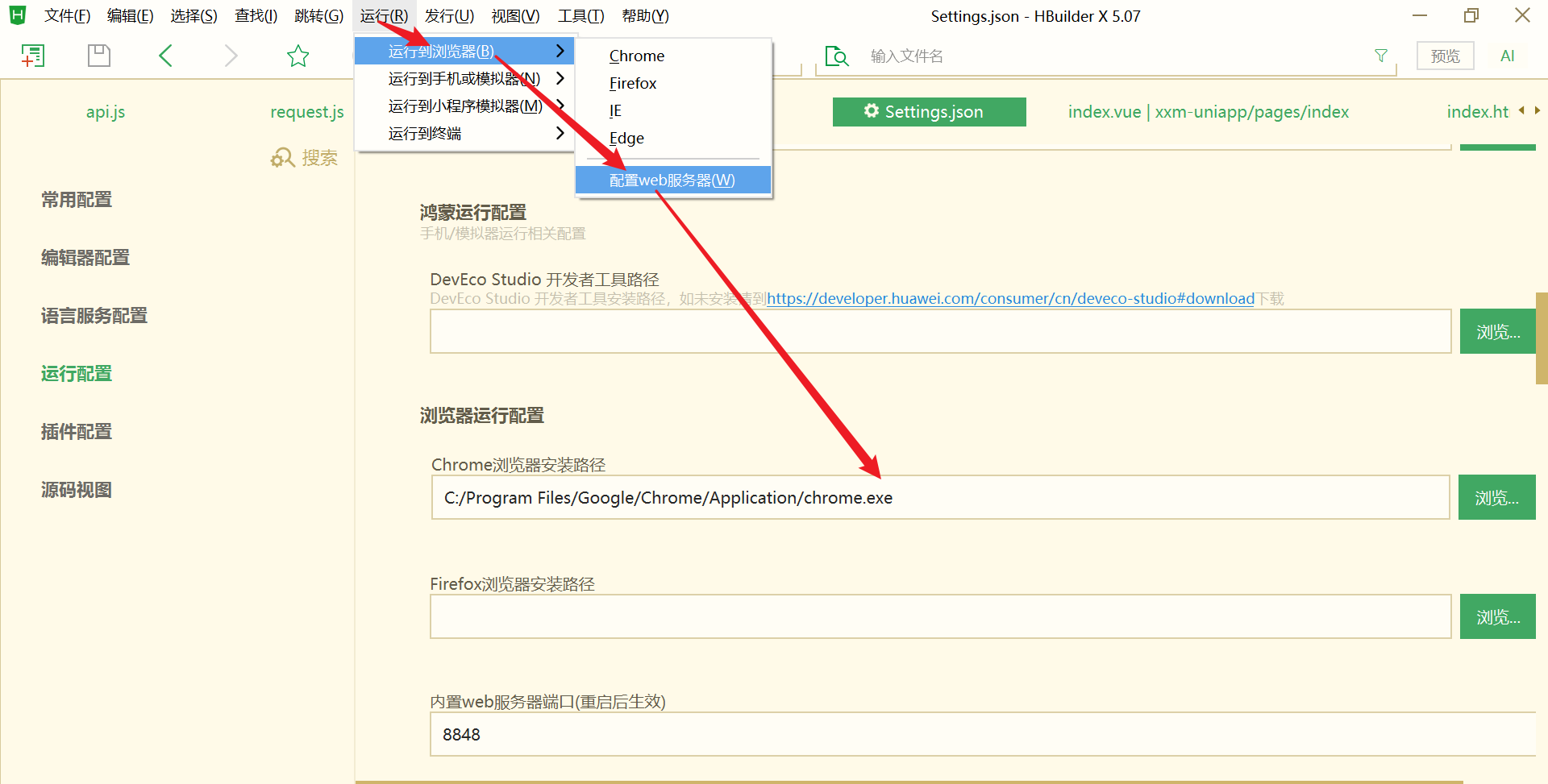Go forward with the right arrow icon
This screenshot has width=1548, height=784.
231,56
